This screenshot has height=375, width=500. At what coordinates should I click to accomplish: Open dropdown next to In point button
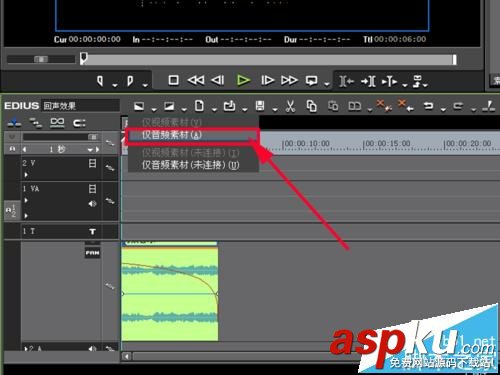115,85
